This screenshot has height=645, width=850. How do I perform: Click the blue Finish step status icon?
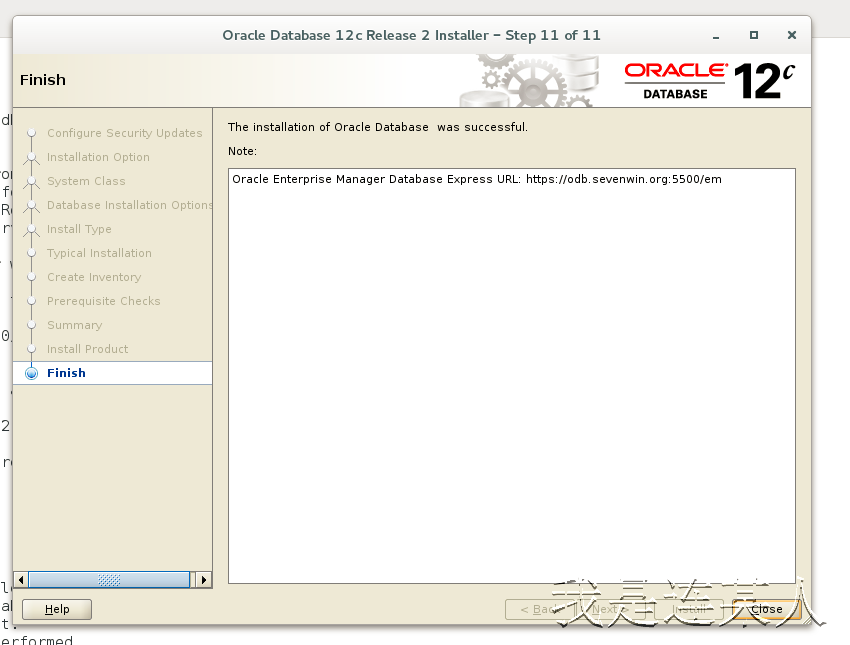(x=33, y=373)
